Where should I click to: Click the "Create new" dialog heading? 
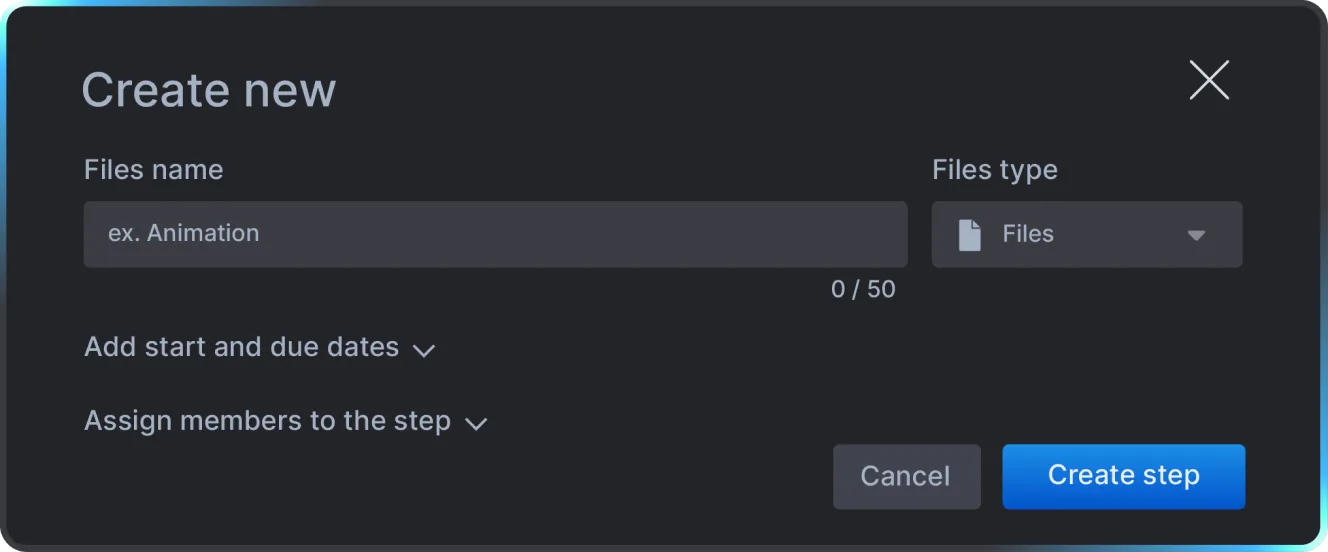[x=209, y=91]
